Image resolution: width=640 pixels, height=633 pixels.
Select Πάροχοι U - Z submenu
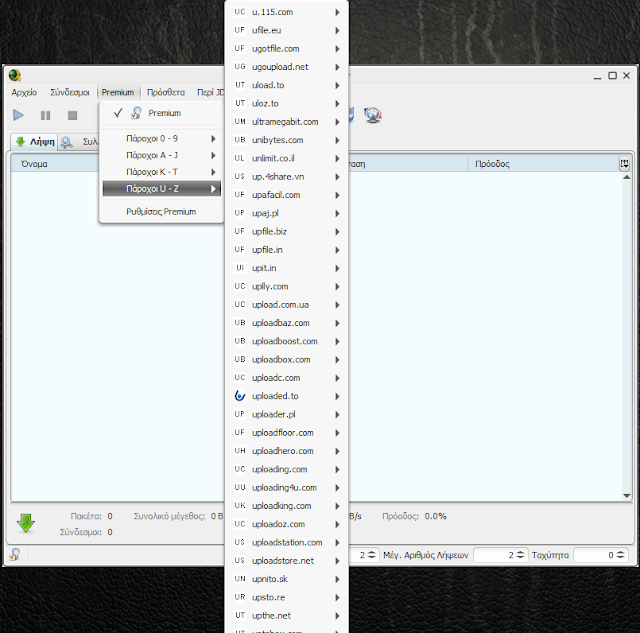tap(161, 189)
